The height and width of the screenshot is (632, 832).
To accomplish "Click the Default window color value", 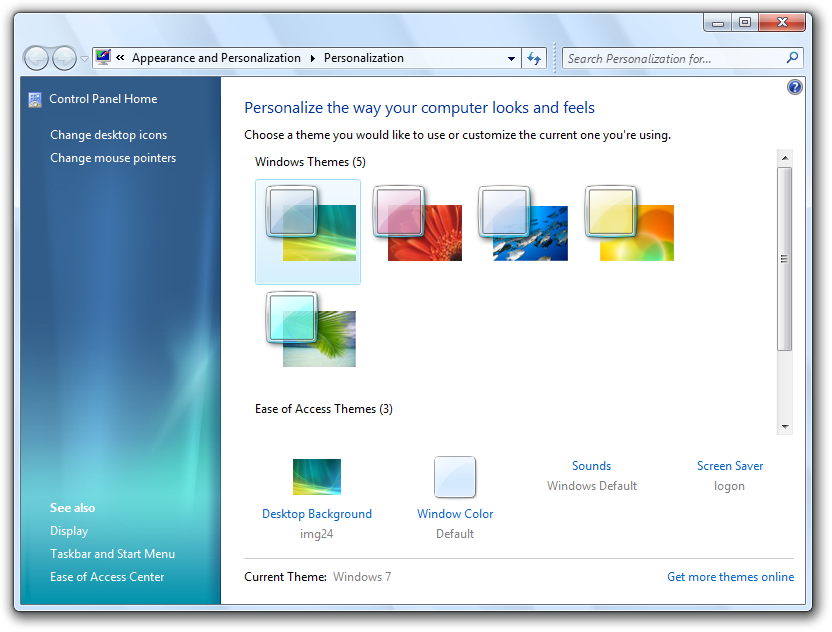I will [455, 534].
